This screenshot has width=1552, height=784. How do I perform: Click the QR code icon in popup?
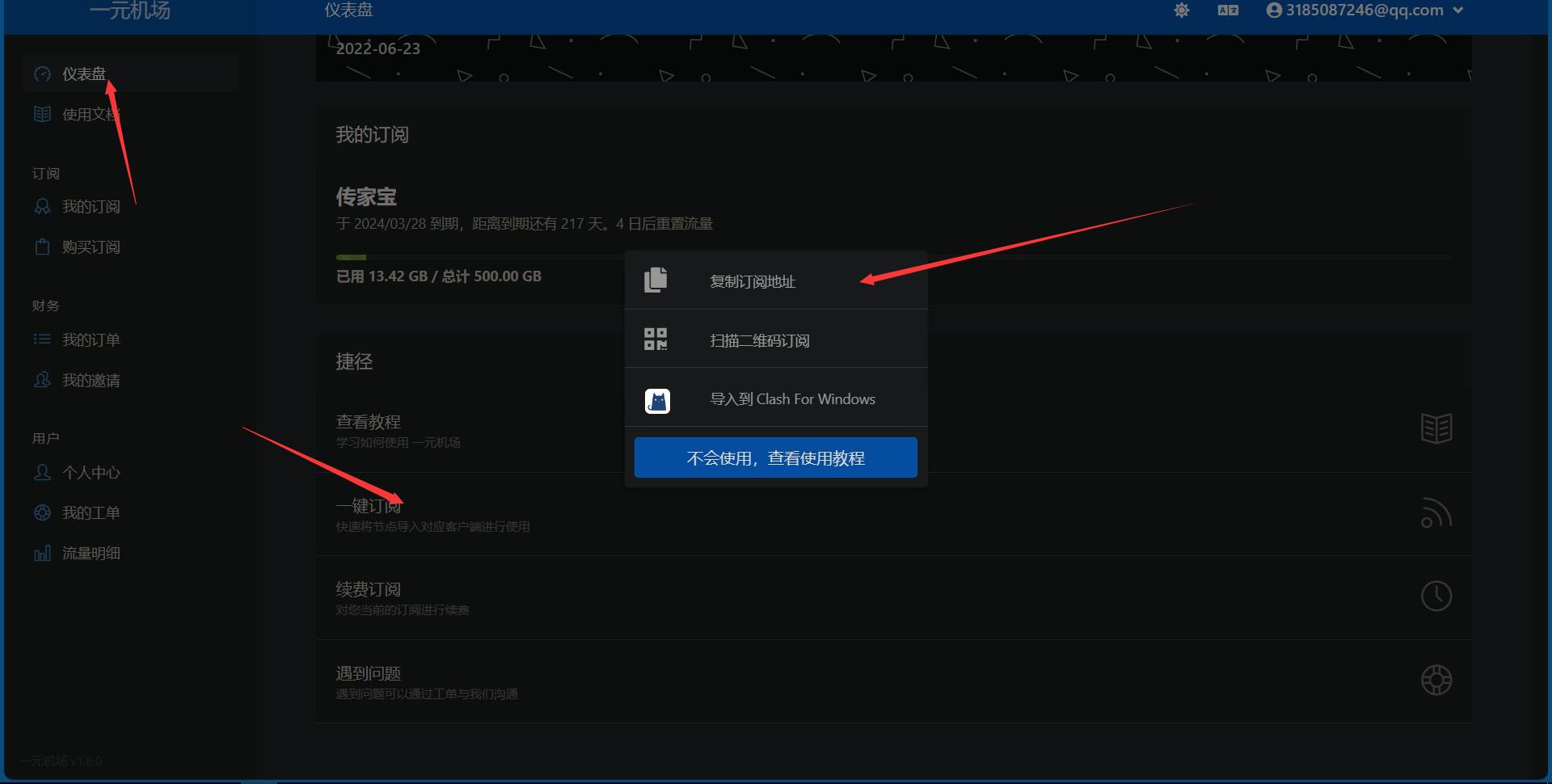tap(656, 339)
